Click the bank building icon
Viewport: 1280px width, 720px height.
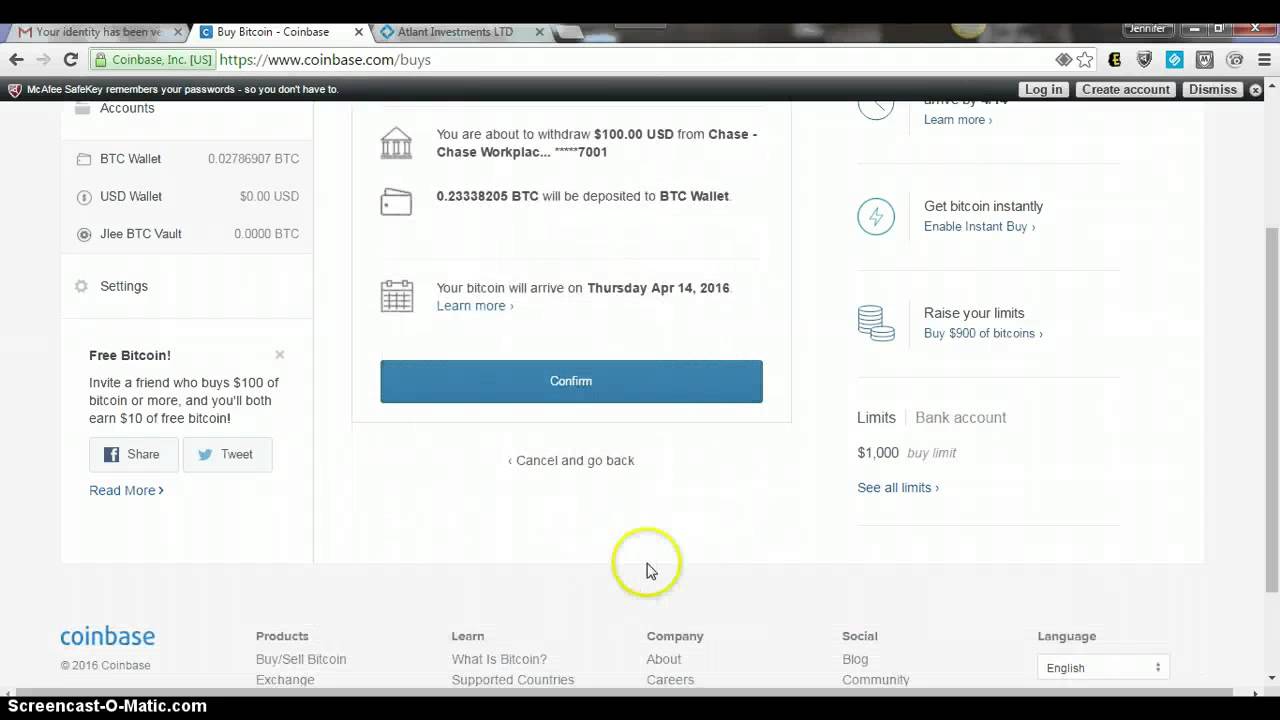[396, 142]
